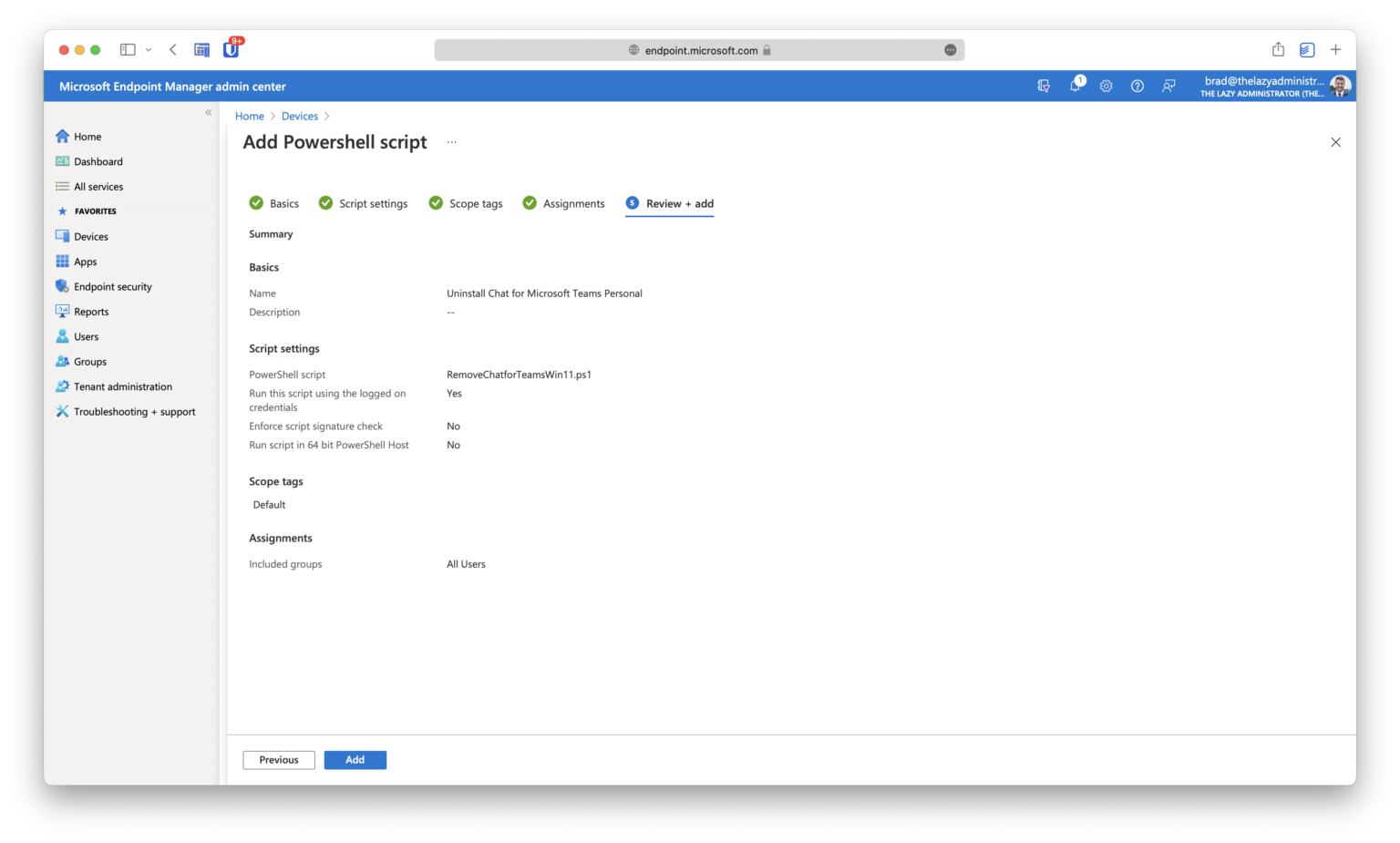Open the Home icon in sidebar
This screenshot has height=843, width=1400.
pyautogui.click(x=62, y=137)
